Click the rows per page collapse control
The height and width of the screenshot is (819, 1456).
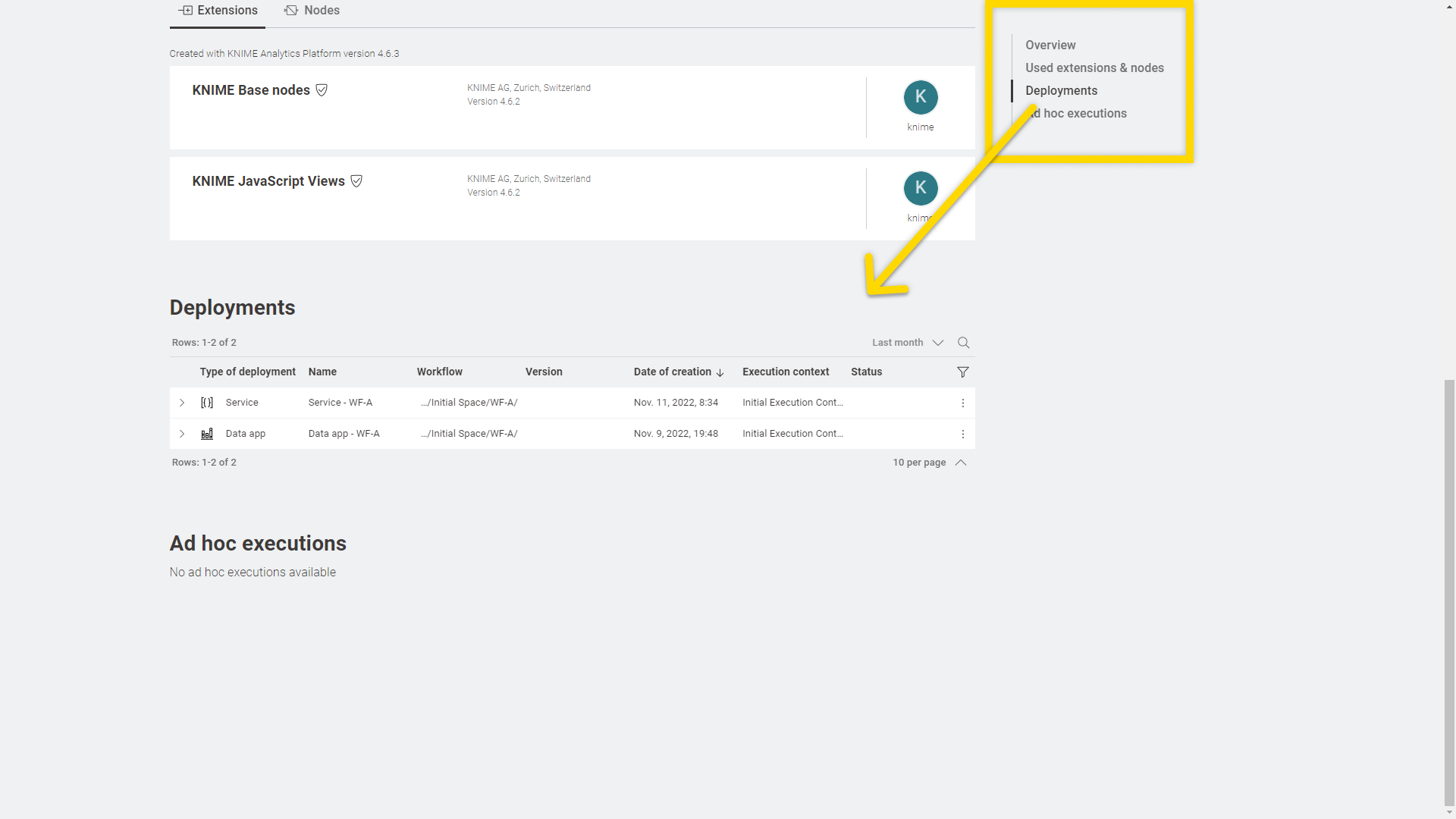(960, 462)
